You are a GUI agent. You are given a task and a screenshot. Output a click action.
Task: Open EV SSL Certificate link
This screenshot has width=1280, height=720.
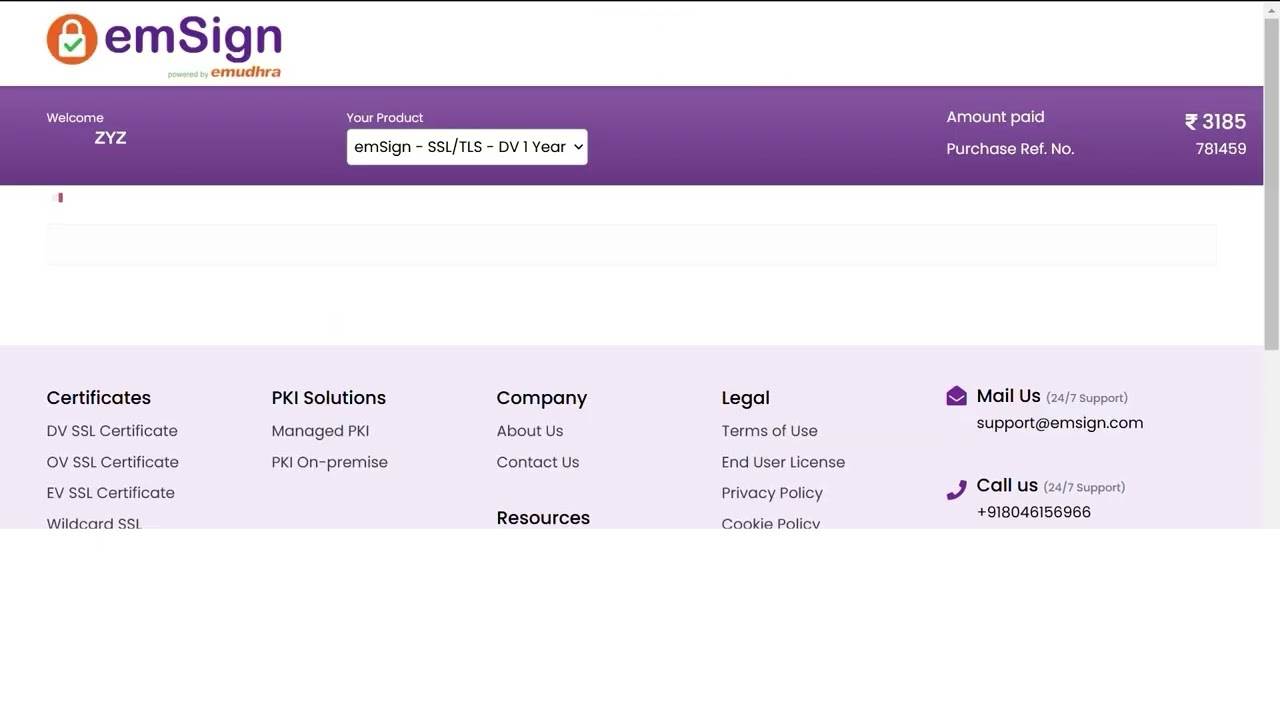[111, 493]
